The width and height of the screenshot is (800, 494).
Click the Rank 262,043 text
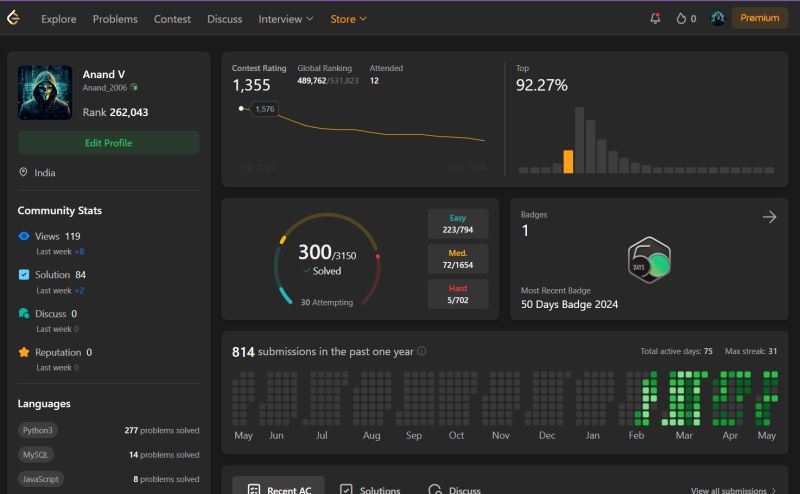[x=115, y=112]
